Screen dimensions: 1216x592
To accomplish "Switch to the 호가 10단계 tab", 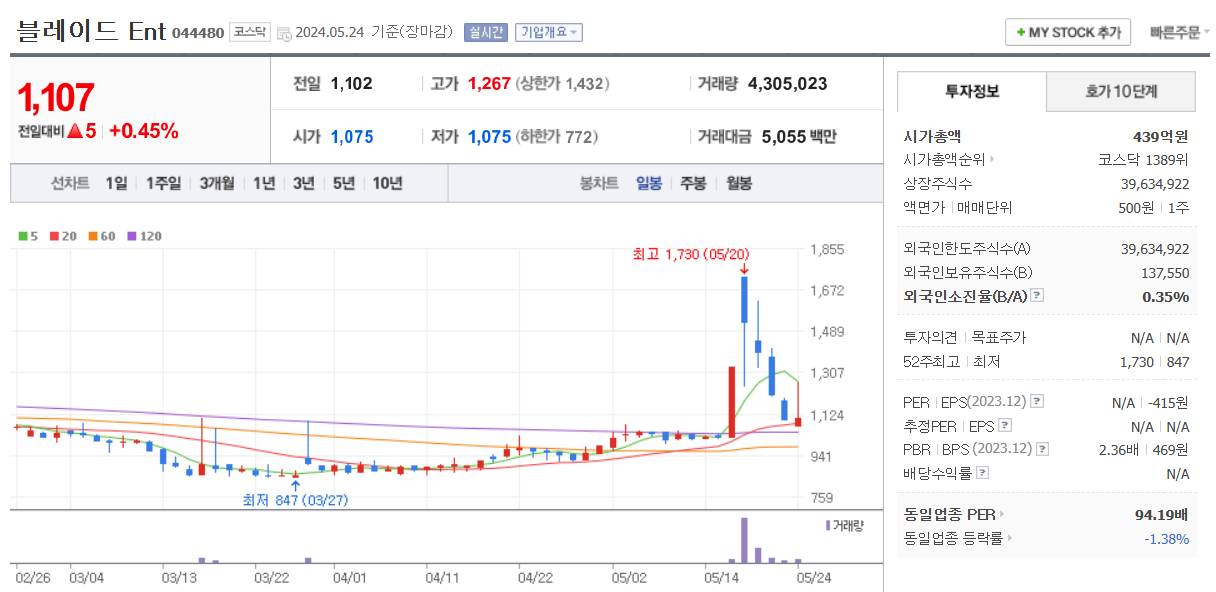I will [x=1120, y=91].
